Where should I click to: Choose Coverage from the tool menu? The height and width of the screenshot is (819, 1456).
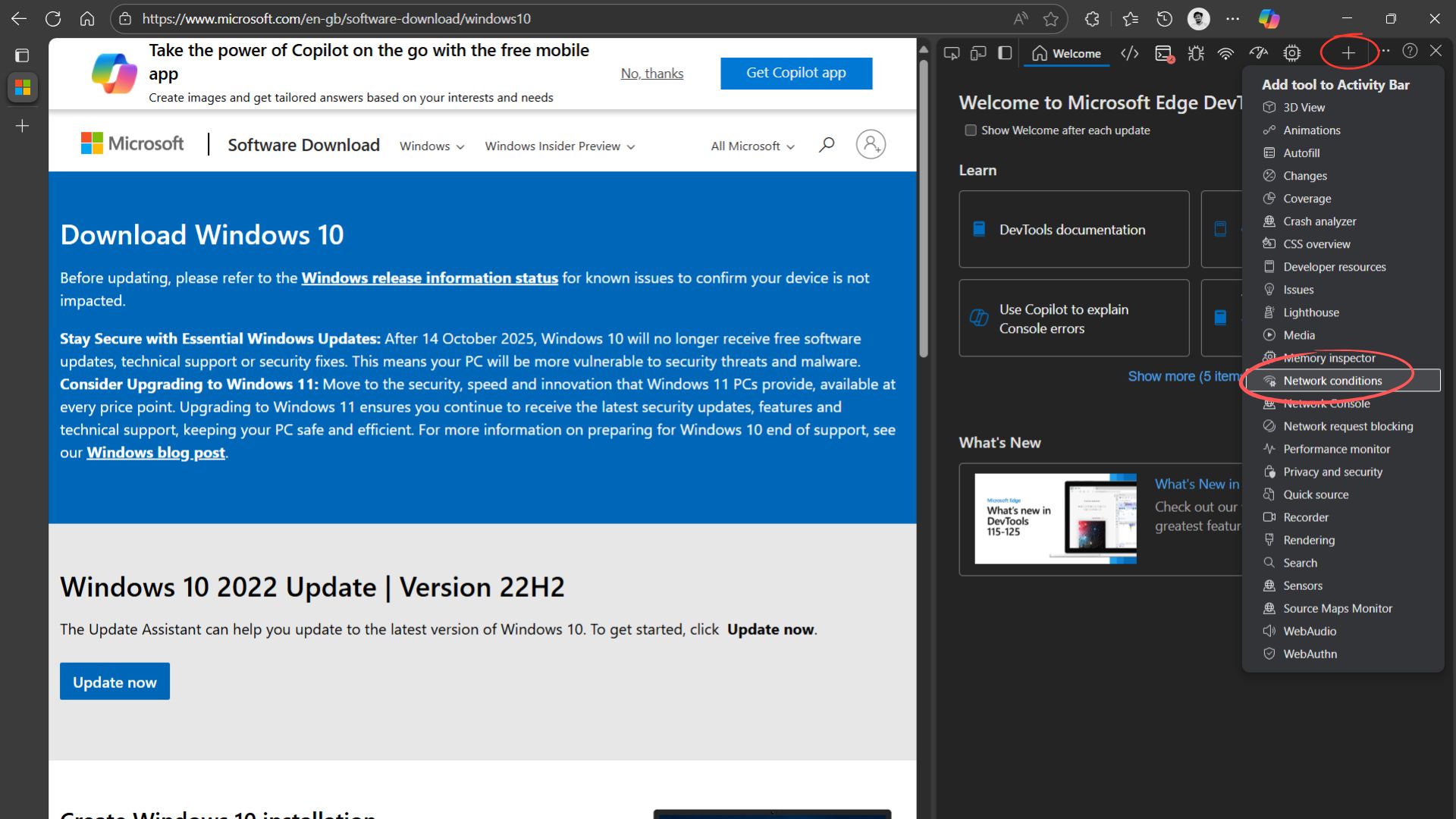point(1343,199)
